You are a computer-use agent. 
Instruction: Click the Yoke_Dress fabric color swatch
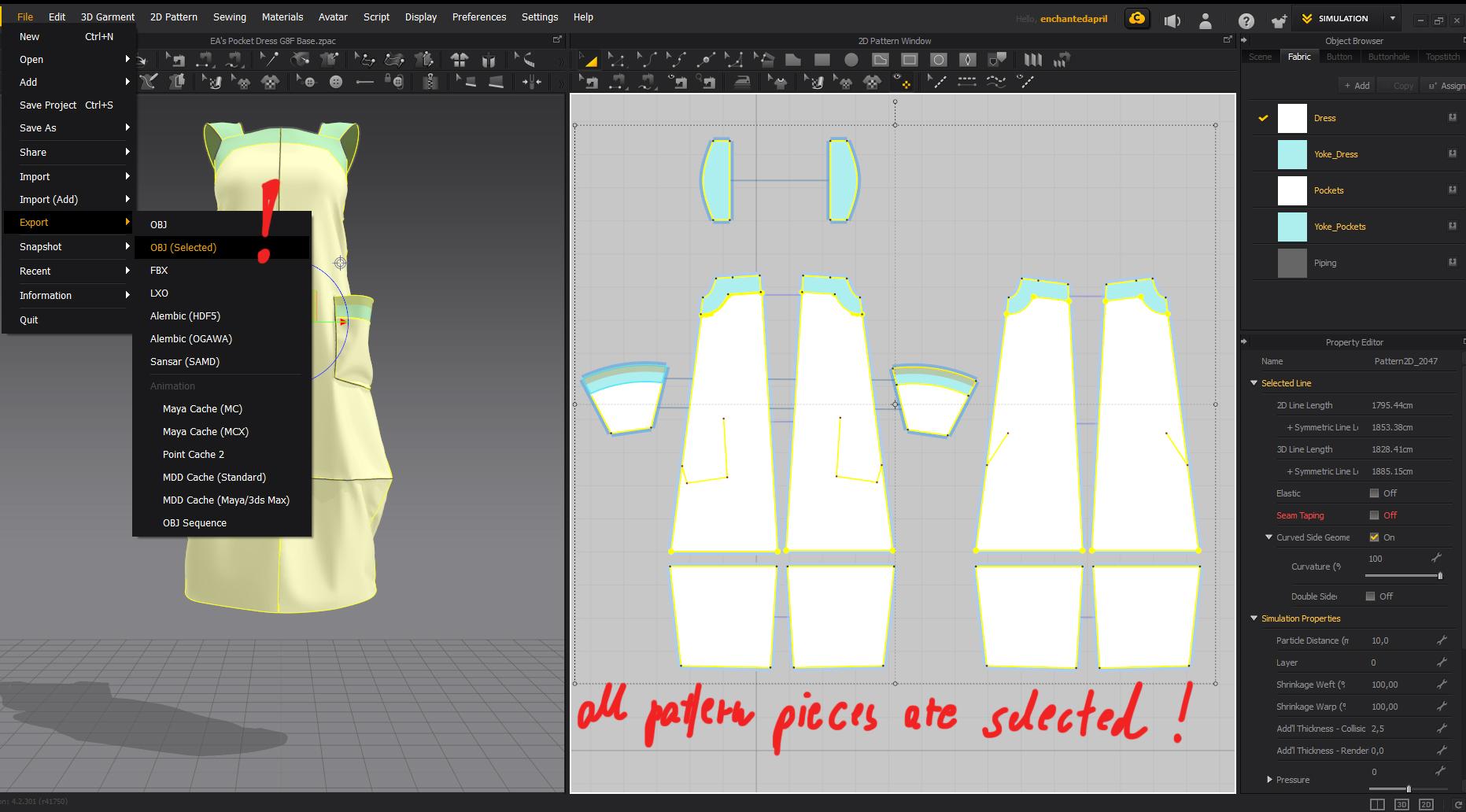pyautogui.click(x=1292, y=154)
